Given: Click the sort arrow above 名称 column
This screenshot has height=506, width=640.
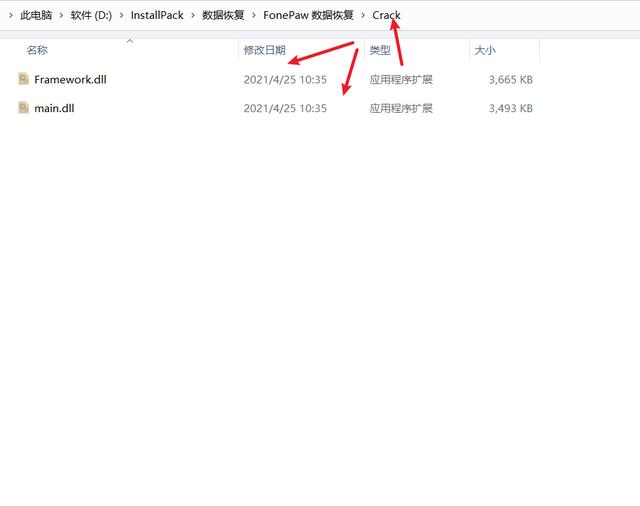Looking at the screenshot, I should pos(129,41).
